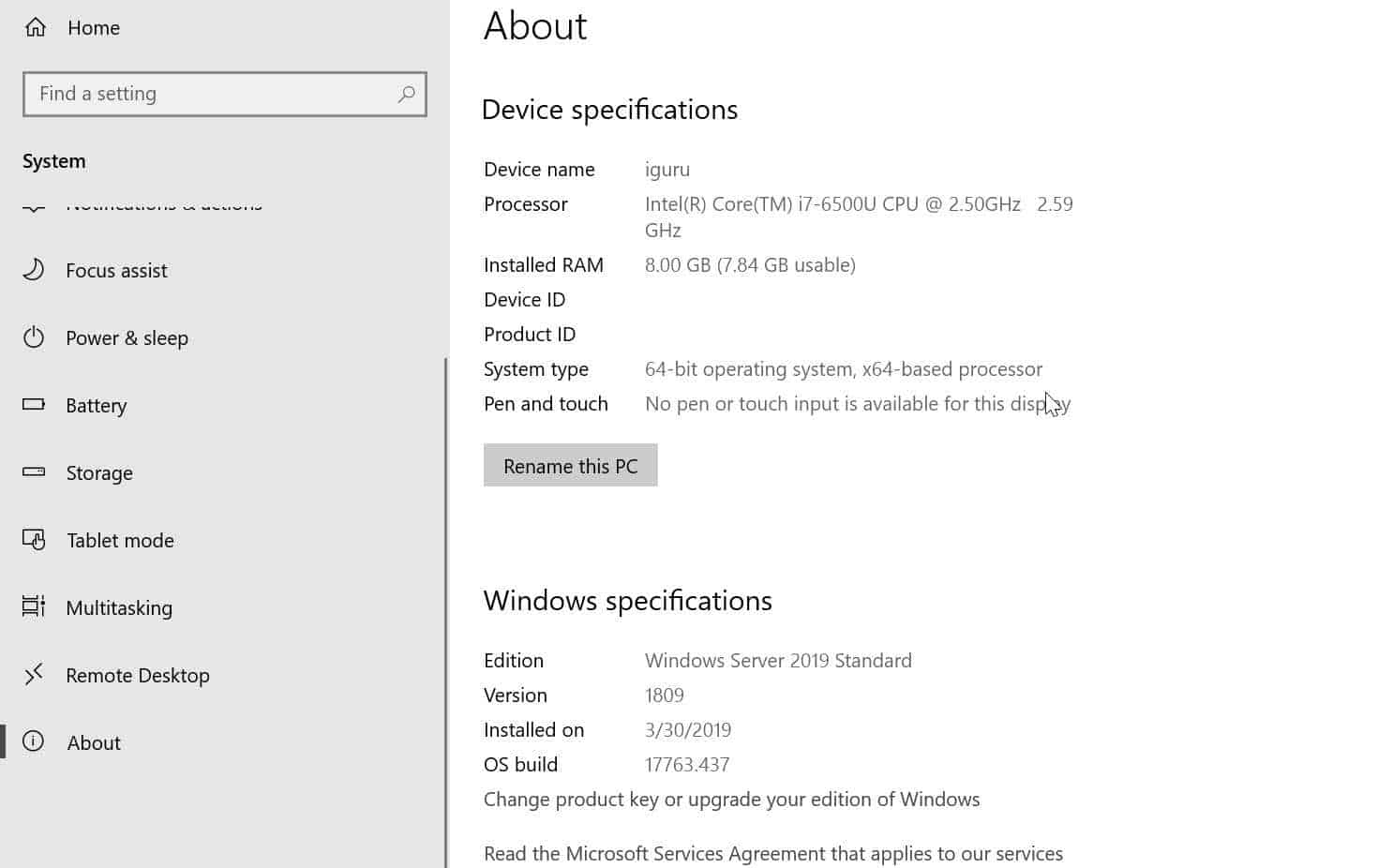Click the About info icon
This screenshot has height=868, width=1393.
[34, 741]
